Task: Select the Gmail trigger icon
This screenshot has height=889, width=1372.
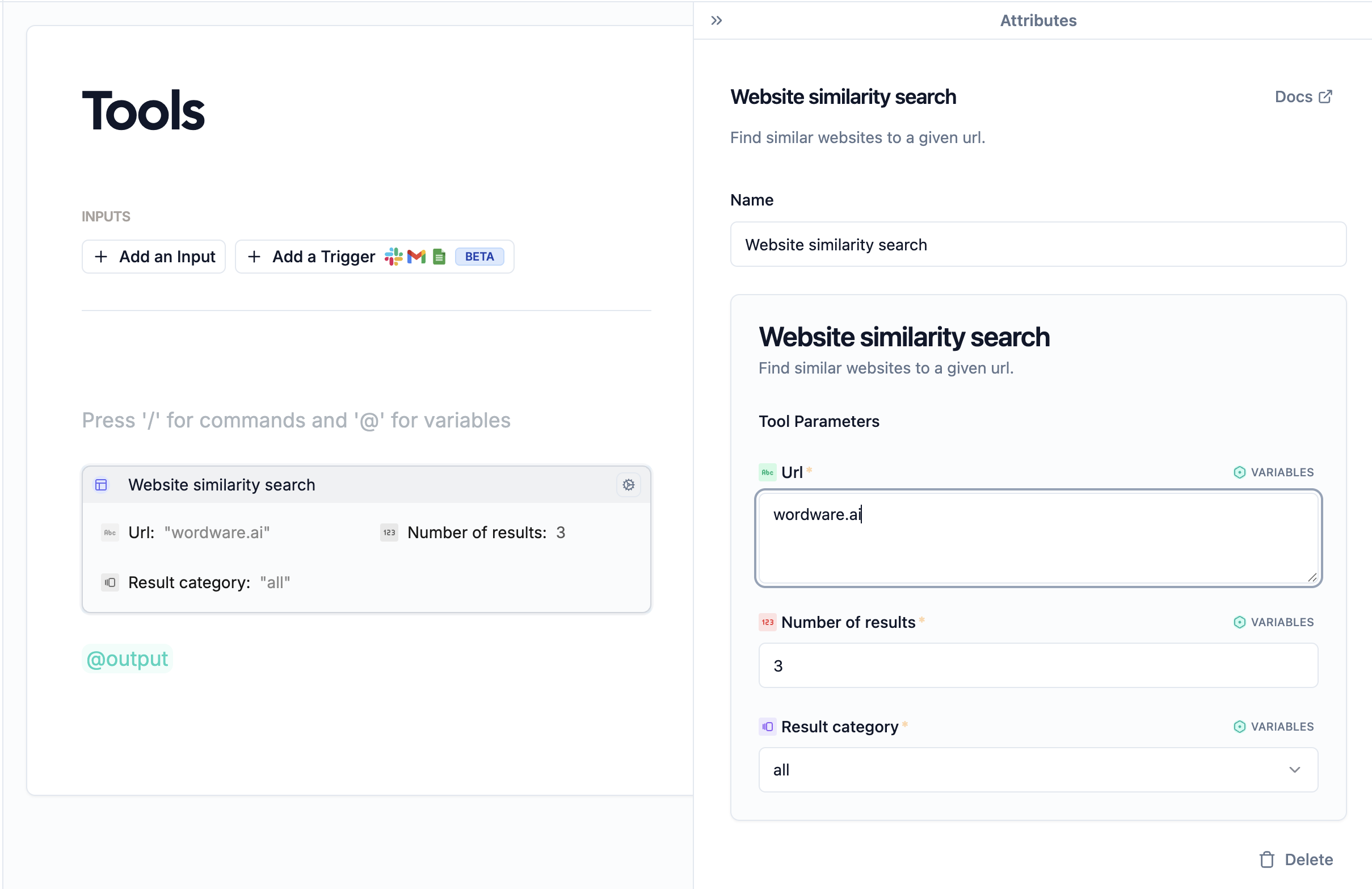Action: point(416,257)
